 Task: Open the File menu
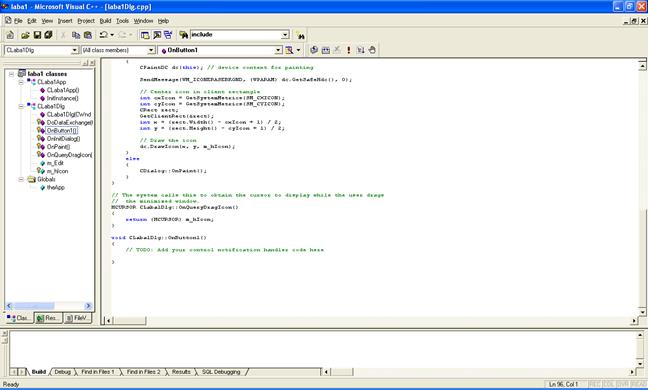(18, 21)
